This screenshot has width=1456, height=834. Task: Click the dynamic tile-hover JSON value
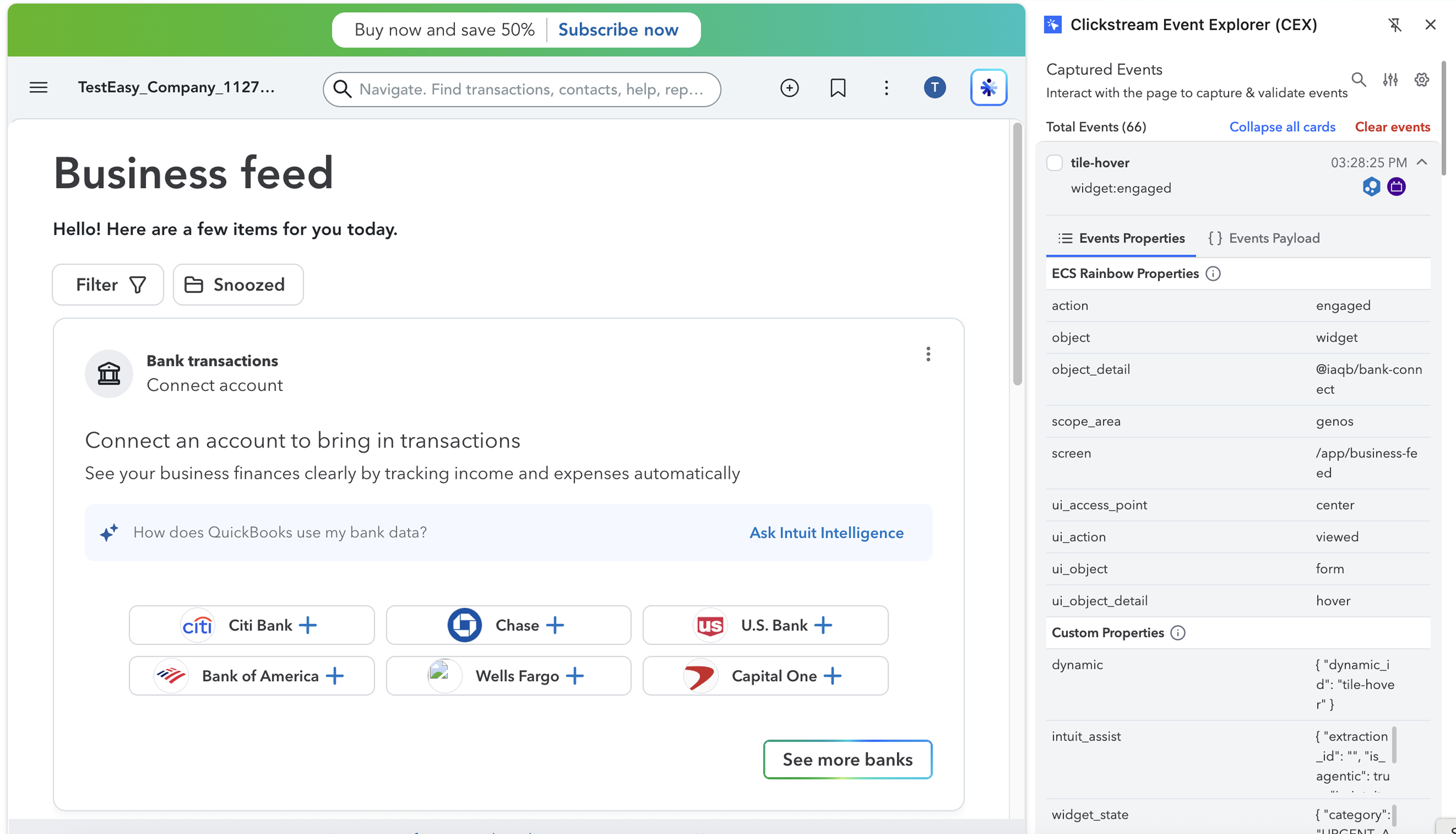click(x=1355, y=685)
